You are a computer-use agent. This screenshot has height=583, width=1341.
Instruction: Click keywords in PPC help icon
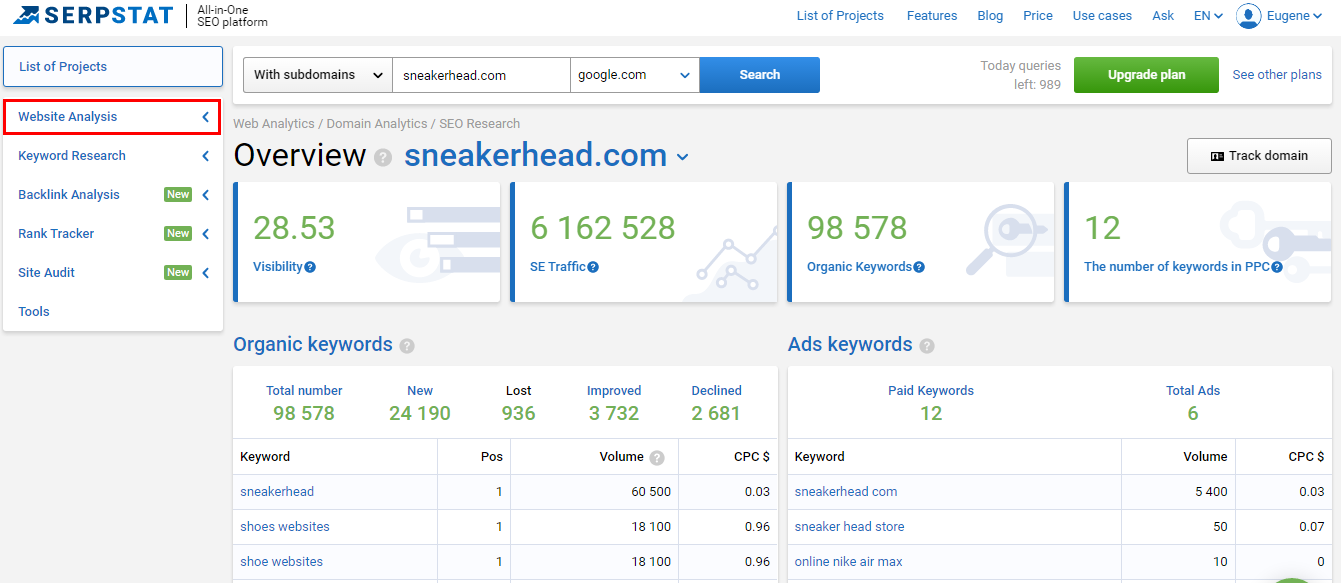[x=1277, y=267]
